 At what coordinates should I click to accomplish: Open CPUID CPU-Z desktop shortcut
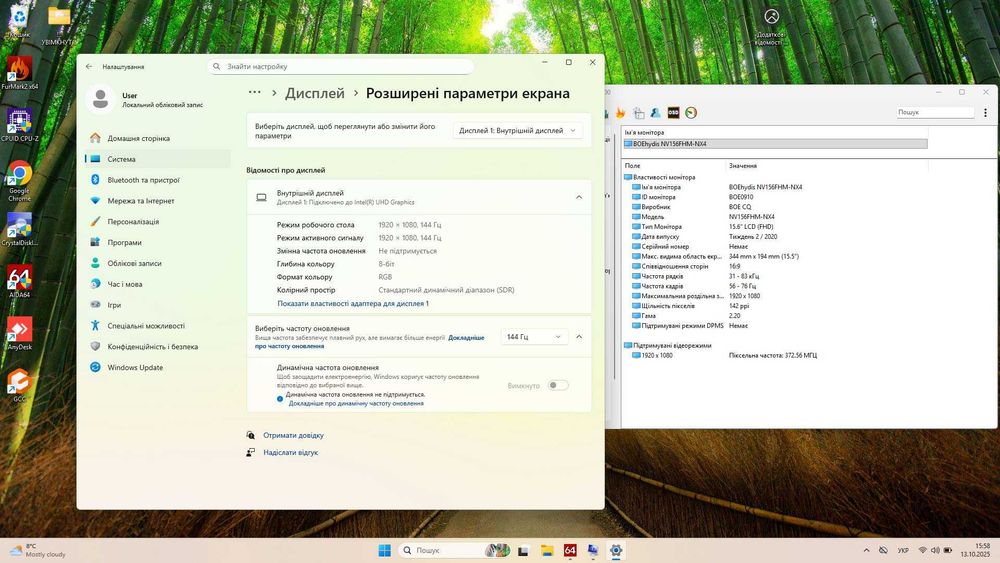(19, 124)
